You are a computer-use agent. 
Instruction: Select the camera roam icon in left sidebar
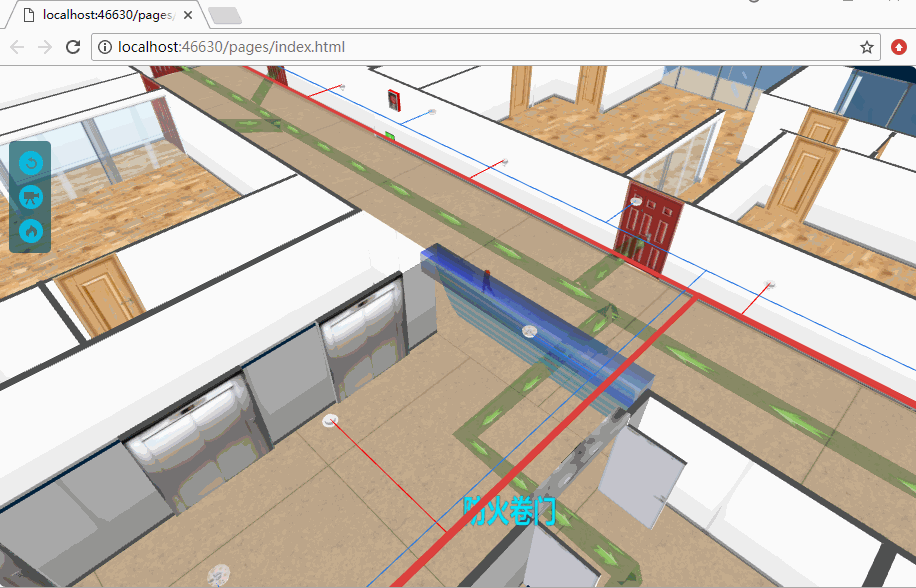click(x=30, y=197)
